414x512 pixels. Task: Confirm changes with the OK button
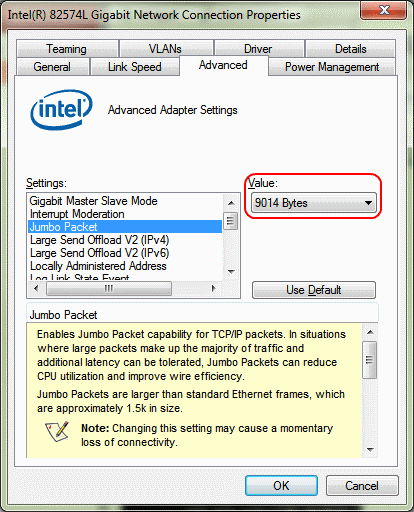281,485
